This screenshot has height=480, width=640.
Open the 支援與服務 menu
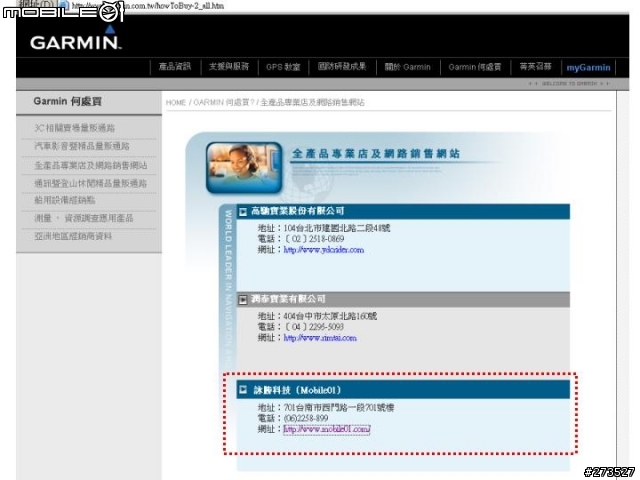(x=229, y=67)
